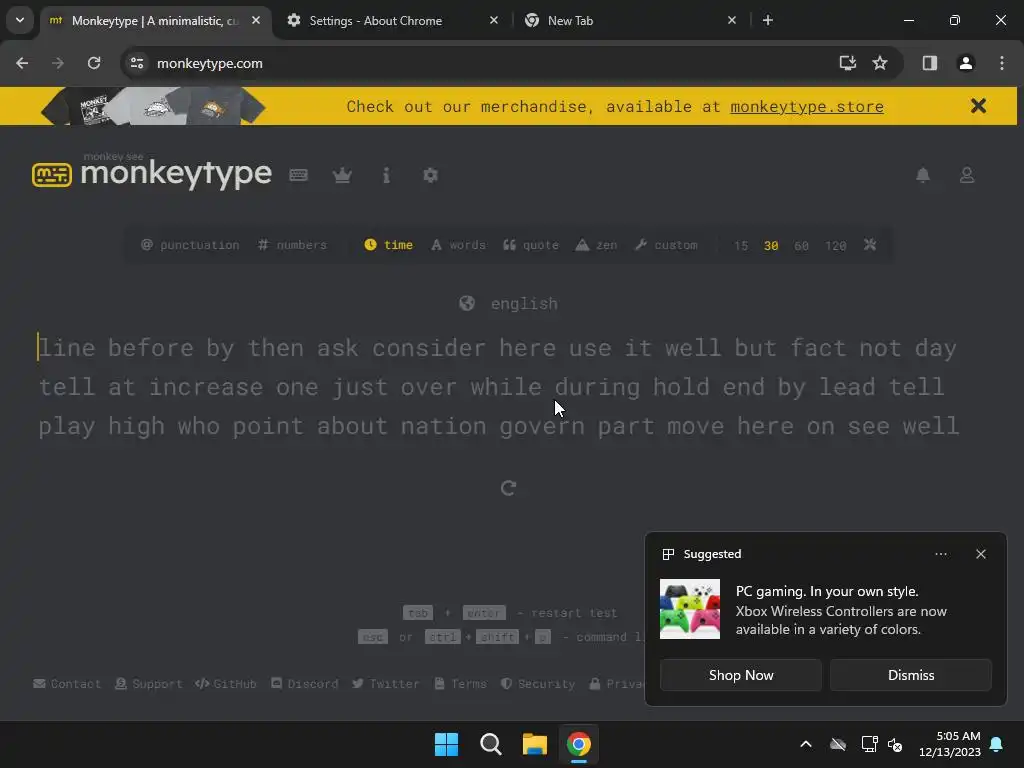
Task: Open the account profile icon in Monkeytype
Action: pyautogui.click(x=967, y=175)
